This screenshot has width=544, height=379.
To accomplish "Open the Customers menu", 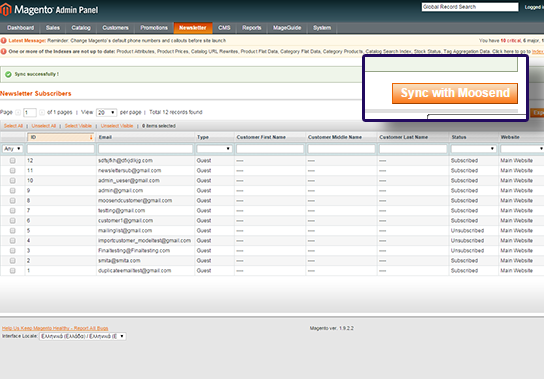I will pos(115,28).
